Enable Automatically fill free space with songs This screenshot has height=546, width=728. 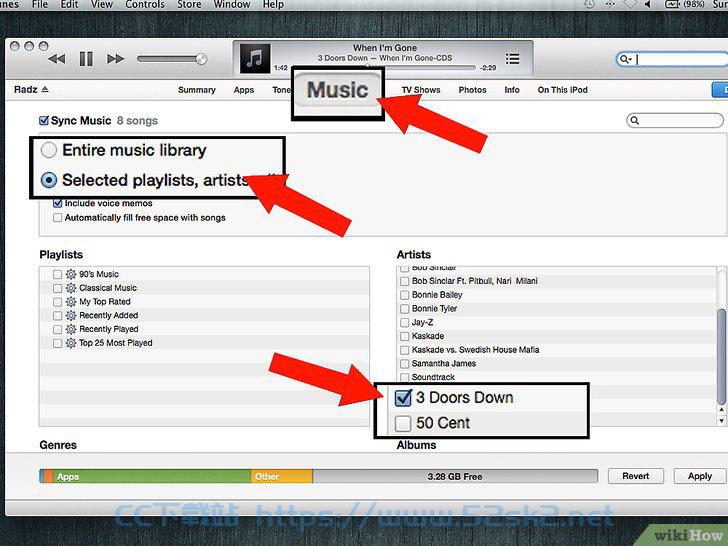(x=58, y=218)
